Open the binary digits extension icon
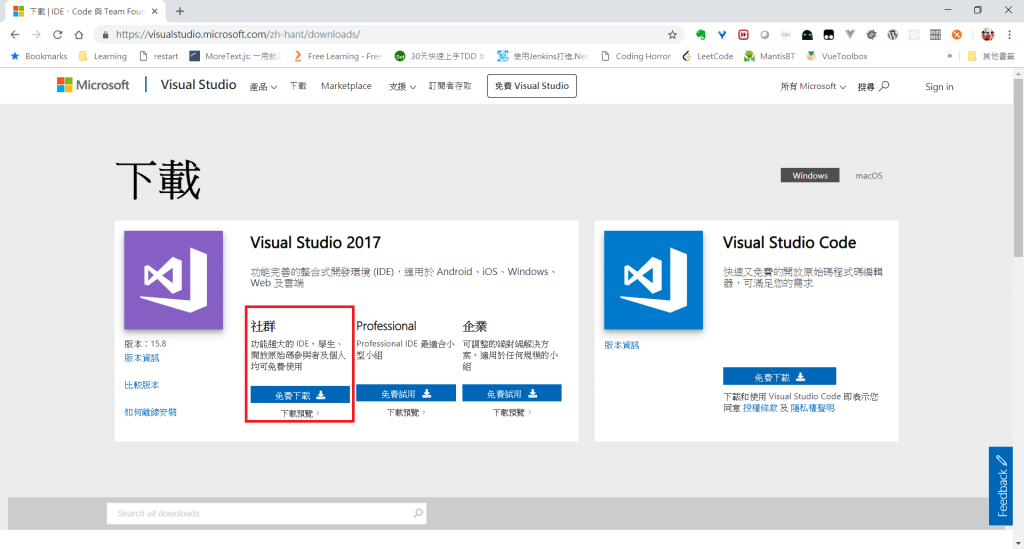 point(935,35)
